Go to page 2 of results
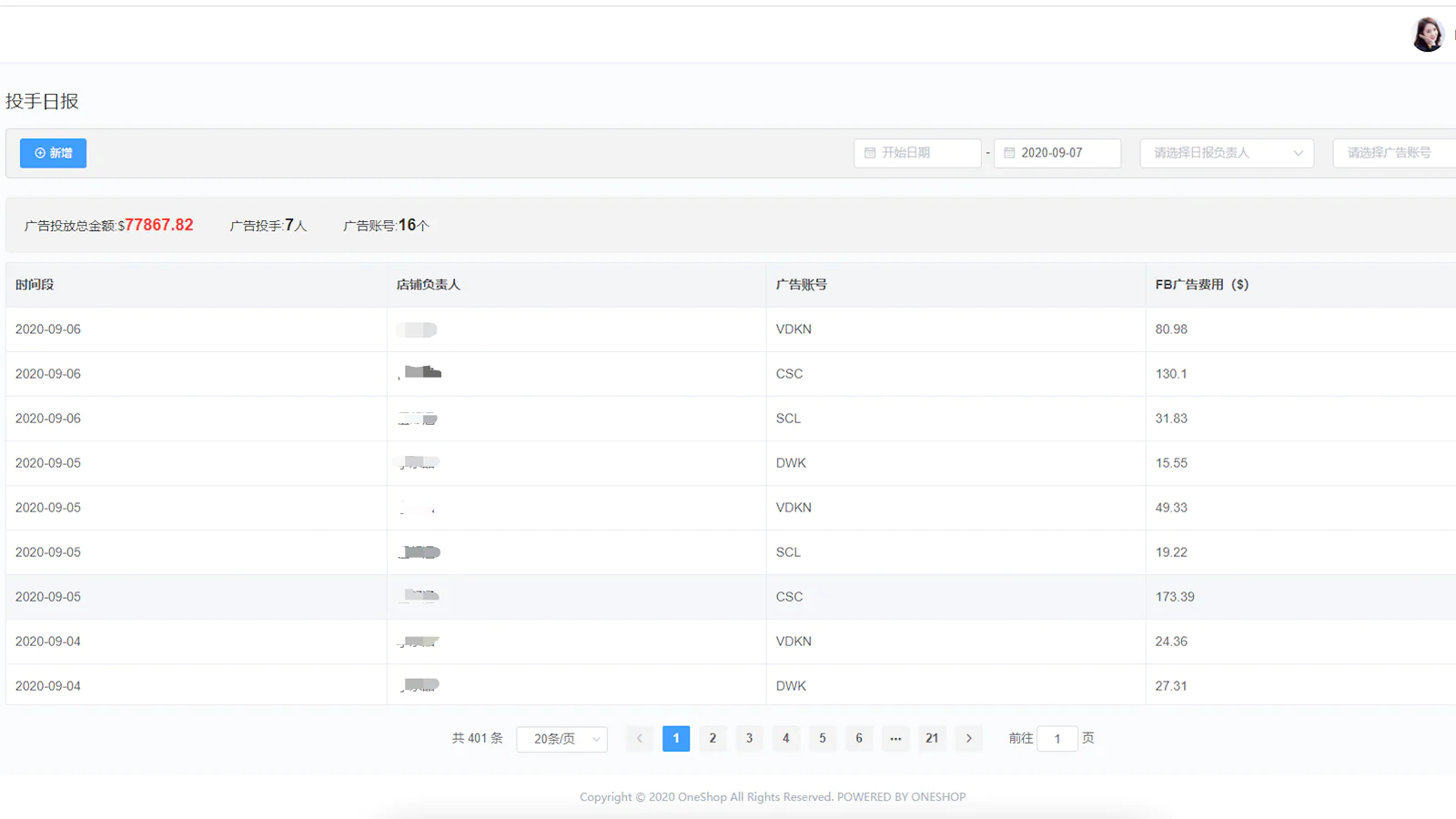1456x819 pixels. tap(713, 738)
